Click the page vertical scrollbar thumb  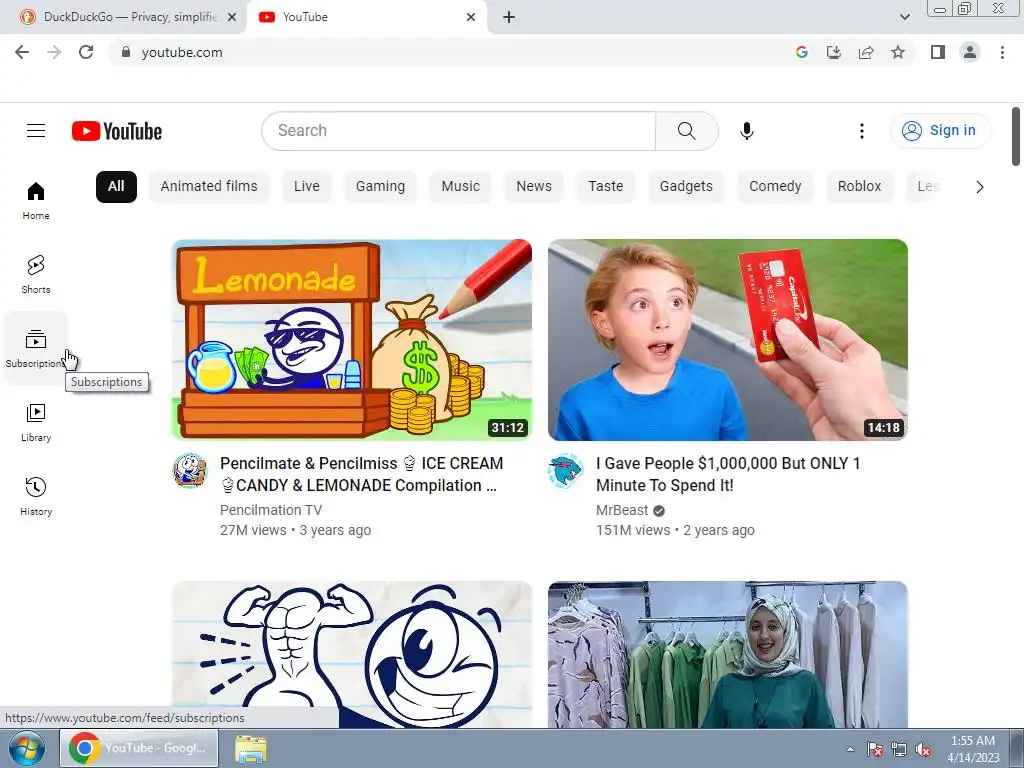pyautogui.click(x=1016, y=136)
